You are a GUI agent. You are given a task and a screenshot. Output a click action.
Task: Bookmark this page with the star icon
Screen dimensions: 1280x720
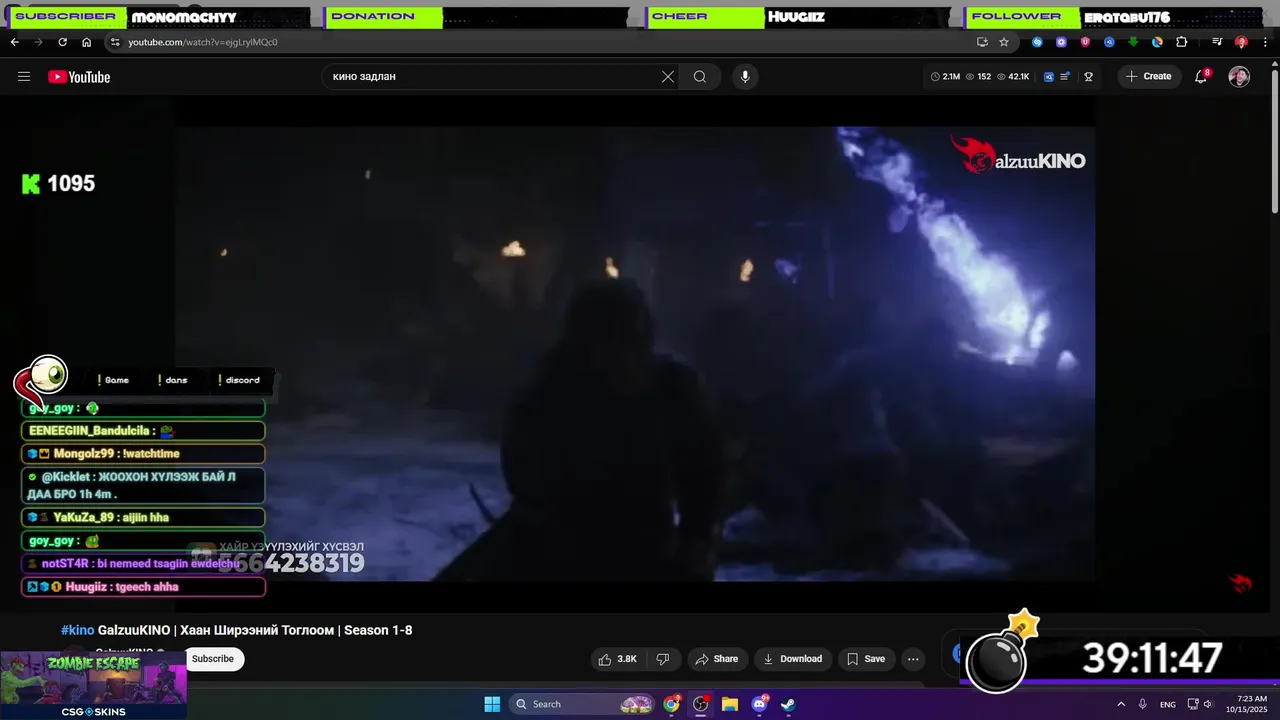pyautogui.click(x=1004, y=42)
